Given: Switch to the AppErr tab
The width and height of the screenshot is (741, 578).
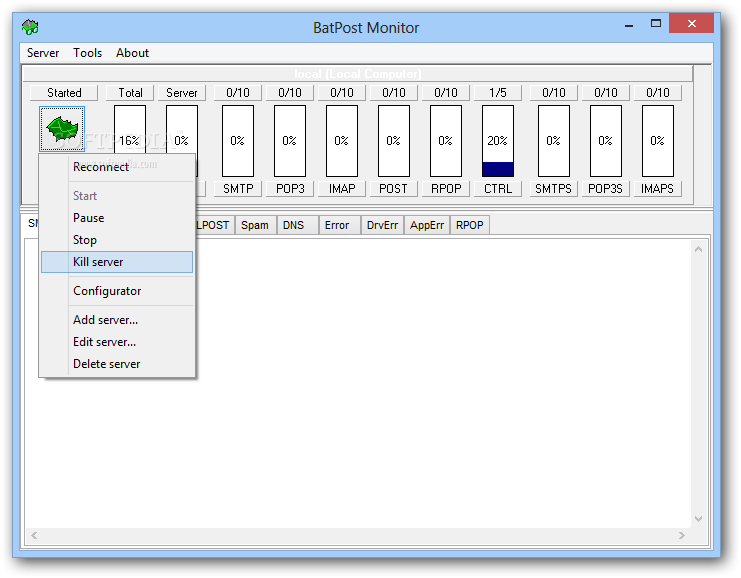Looking at the screenshot, I should point(427,225).
